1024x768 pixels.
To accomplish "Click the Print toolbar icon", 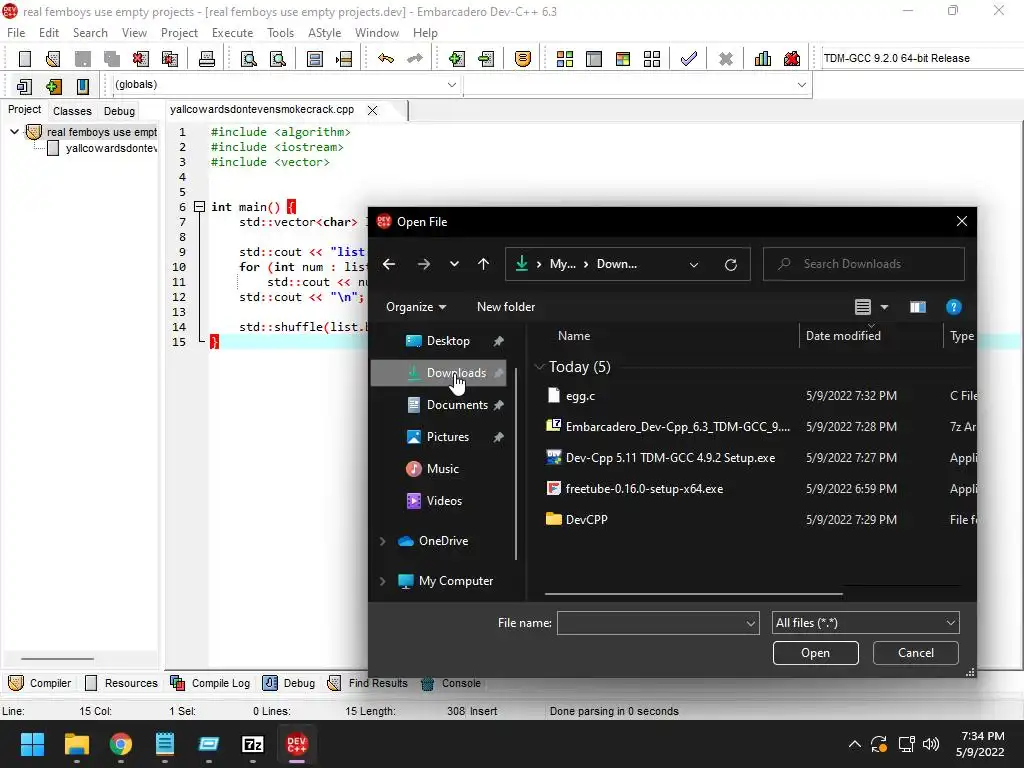I will (206, 59).
